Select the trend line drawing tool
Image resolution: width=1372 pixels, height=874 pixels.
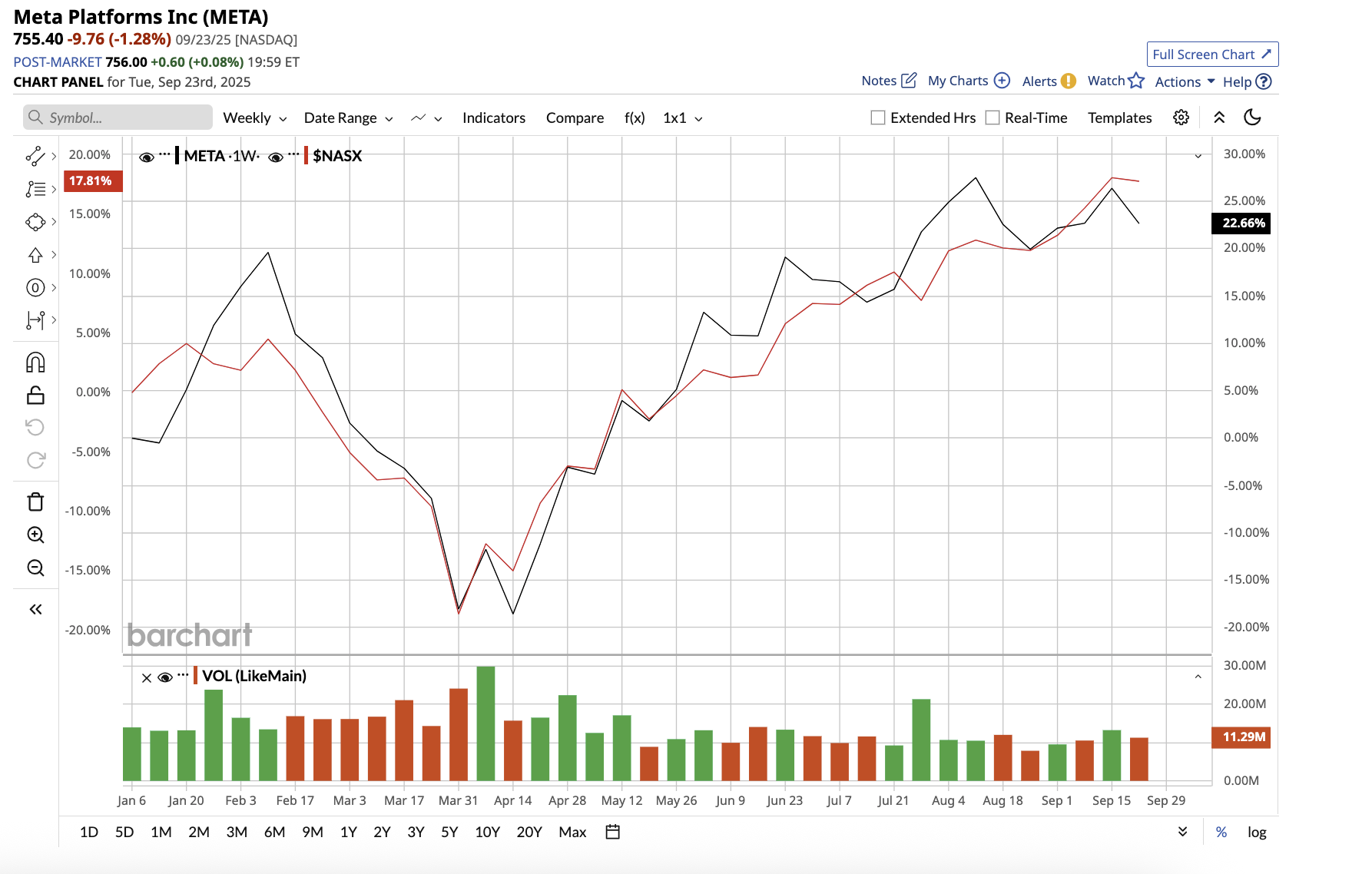coord(35,156)
